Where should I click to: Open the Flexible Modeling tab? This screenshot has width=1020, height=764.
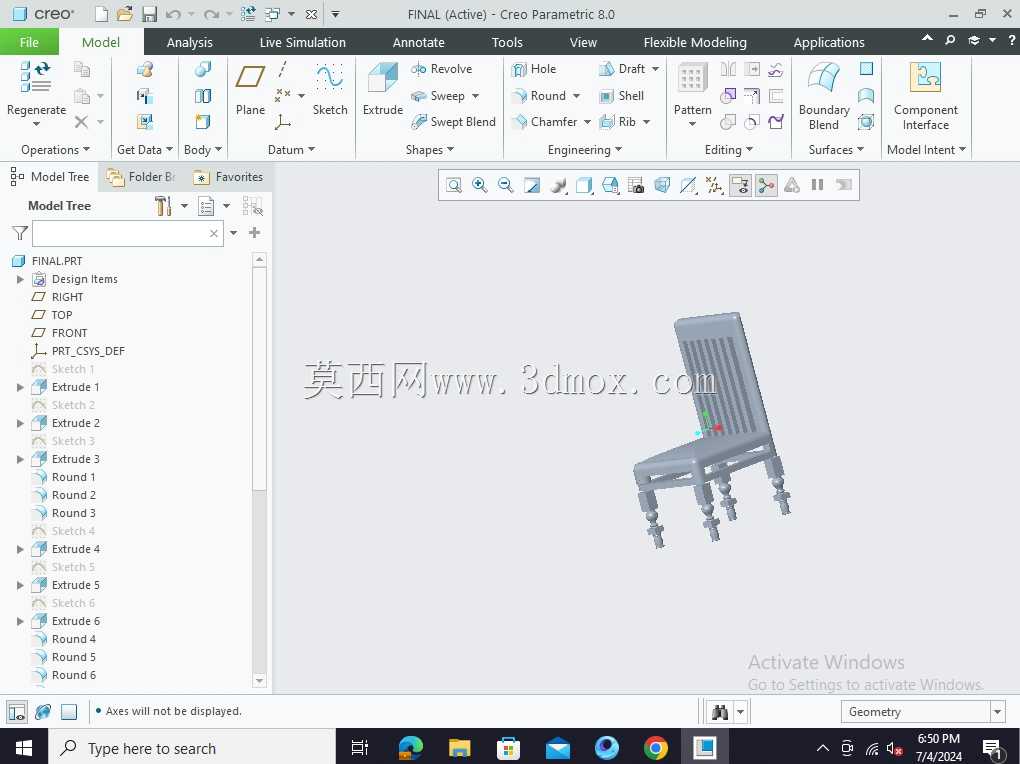[x=695, y=42]
